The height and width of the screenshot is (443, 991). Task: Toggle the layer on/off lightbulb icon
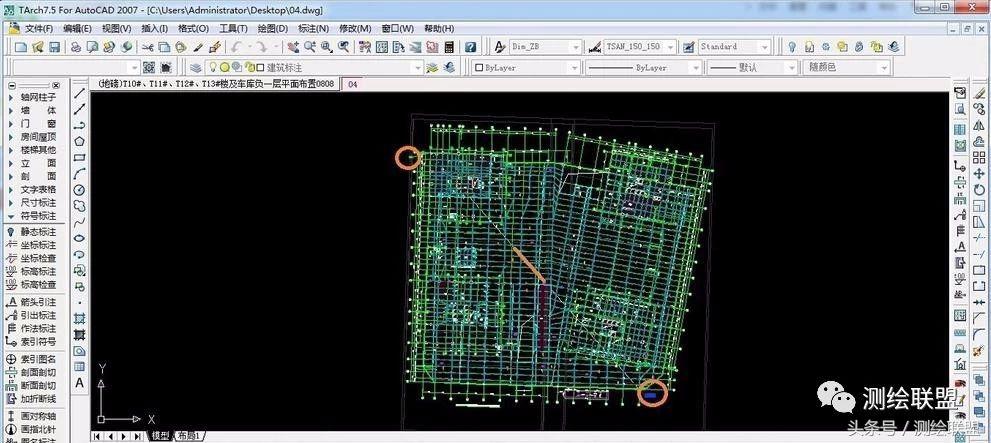[213, 68]
